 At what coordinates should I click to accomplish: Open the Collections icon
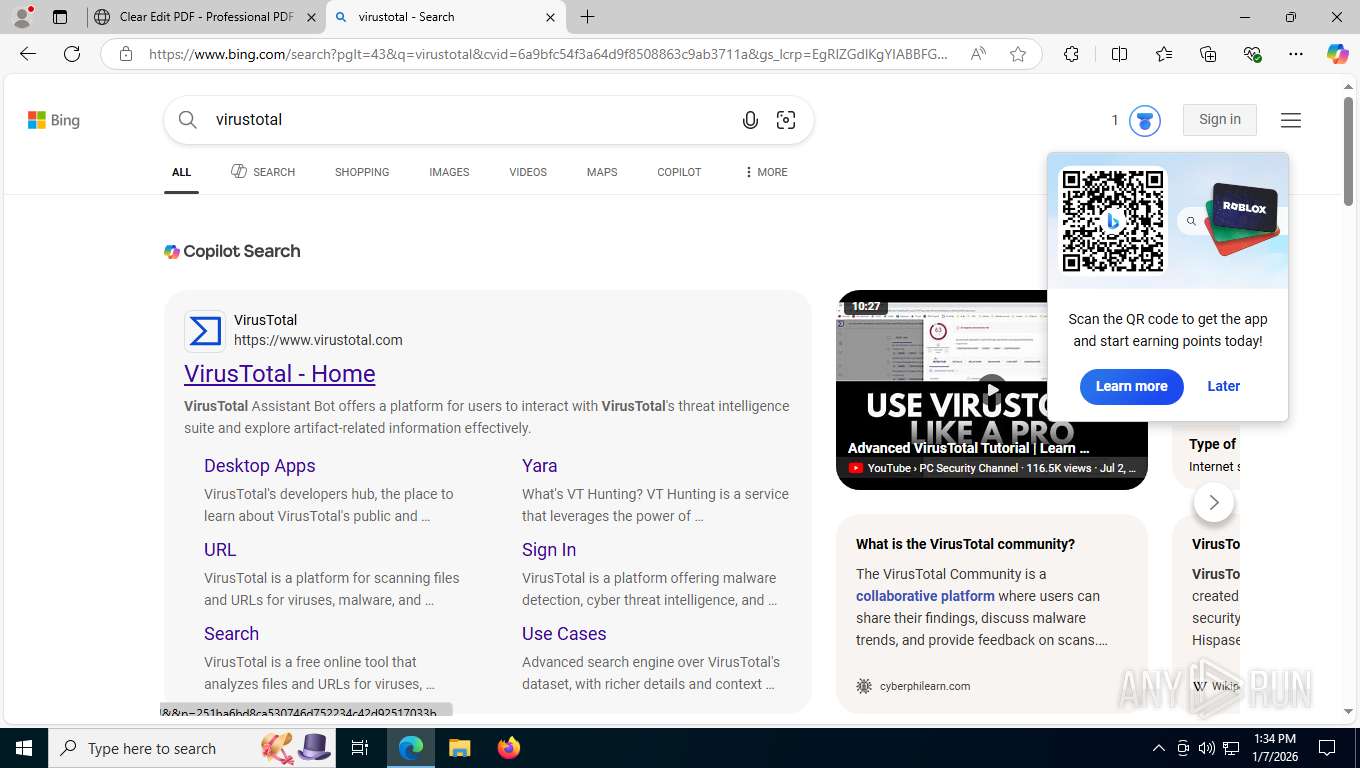tap(1208, 54)
